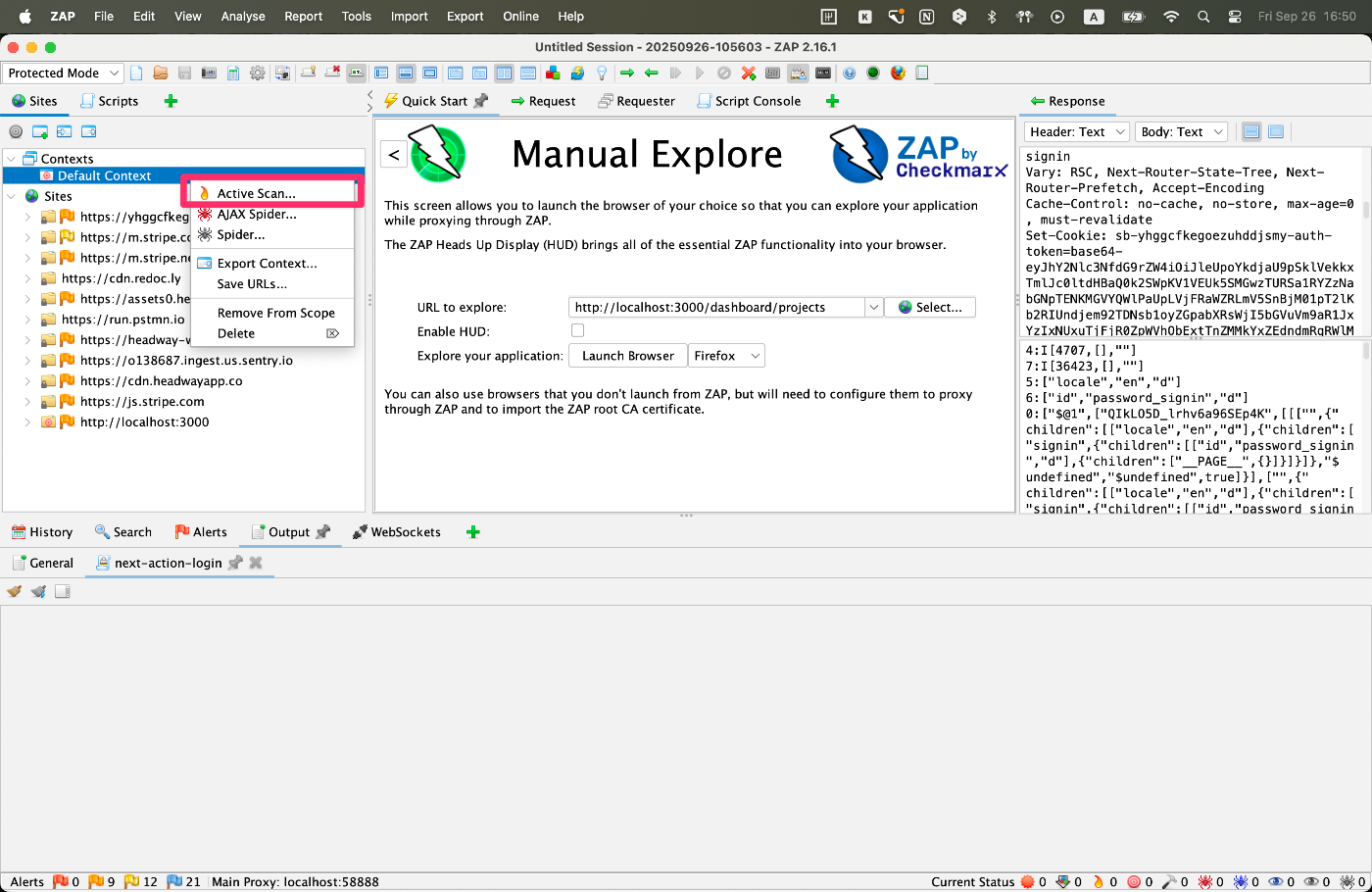The height and width of the screenshot is (892, 1372).
Task: Click the green plus beside the WebSockets tab
Action: click(473, 532)
